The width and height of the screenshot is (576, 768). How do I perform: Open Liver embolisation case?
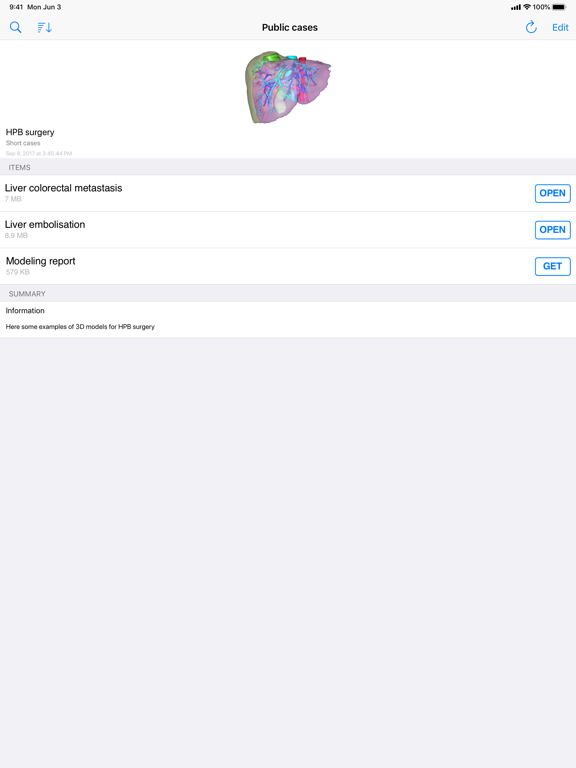(552, 230)
